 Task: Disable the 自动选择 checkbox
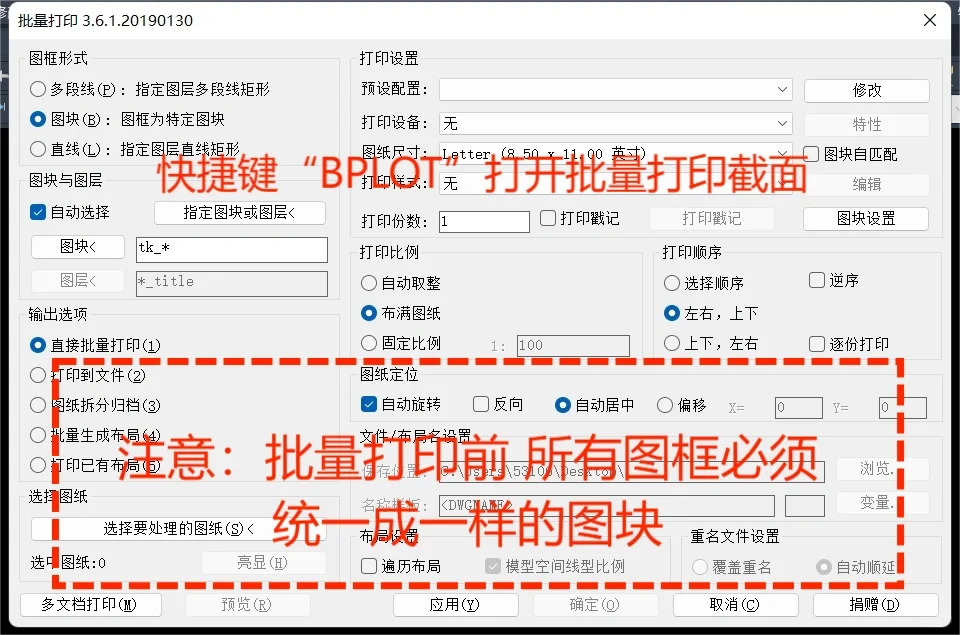click(x=38, y=212)
